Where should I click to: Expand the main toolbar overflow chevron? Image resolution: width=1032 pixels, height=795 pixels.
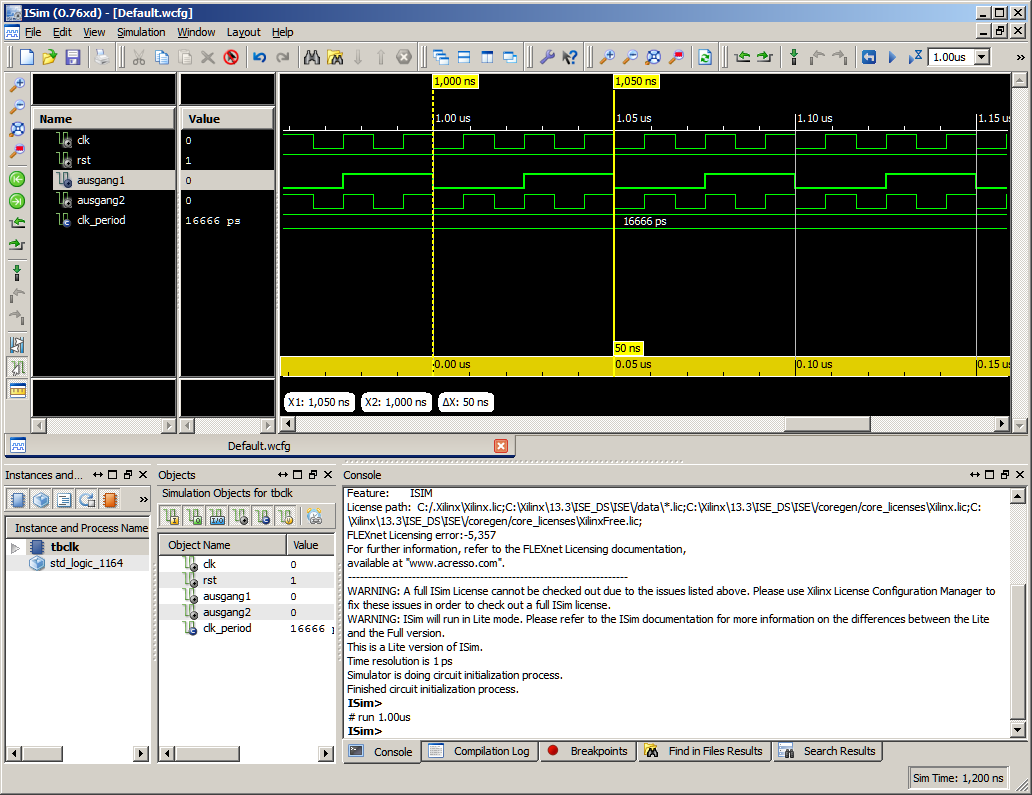point(1020,57)
